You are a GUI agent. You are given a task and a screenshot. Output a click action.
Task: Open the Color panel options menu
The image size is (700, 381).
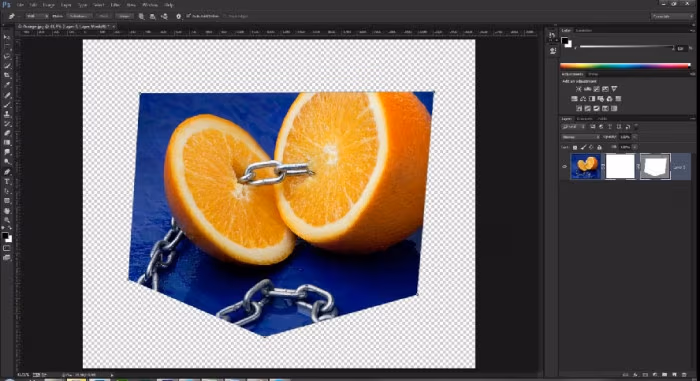692,30
